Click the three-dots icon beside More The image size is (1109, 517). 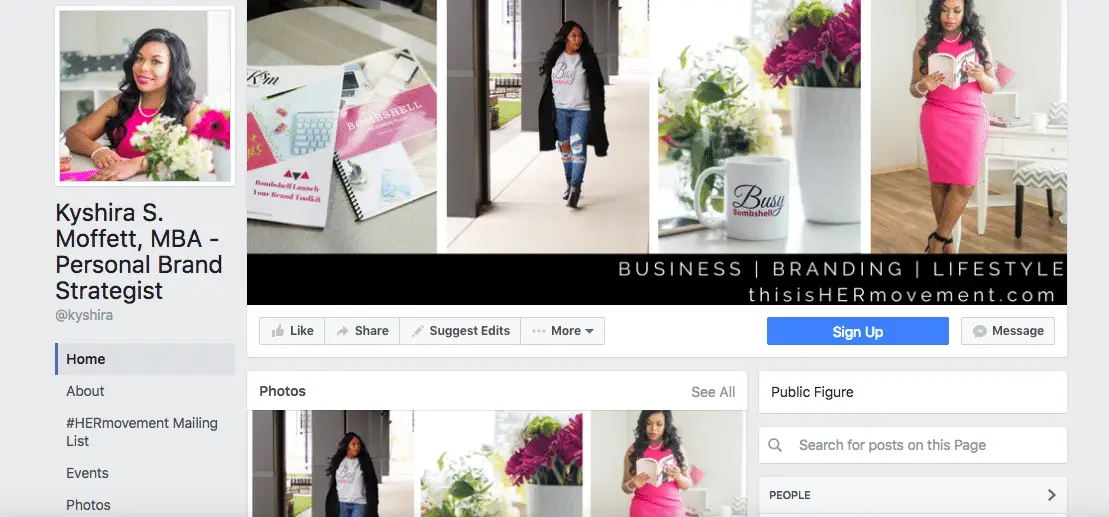(x=539, y=331)
